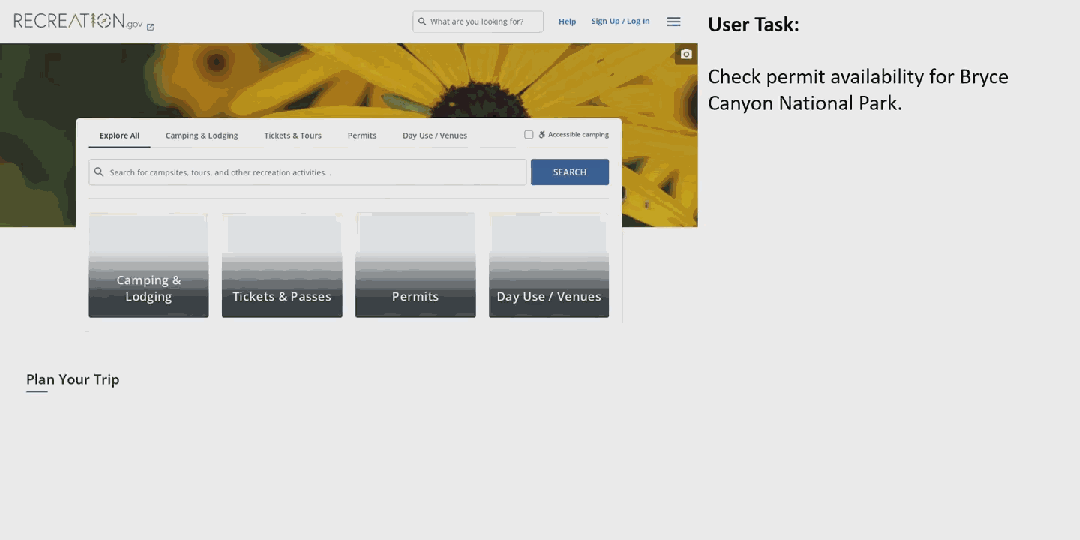Viewport: 1080px width, 540px height.
Task: Click the camera icon on the banner photo
Action: click(x=685, y=54)
